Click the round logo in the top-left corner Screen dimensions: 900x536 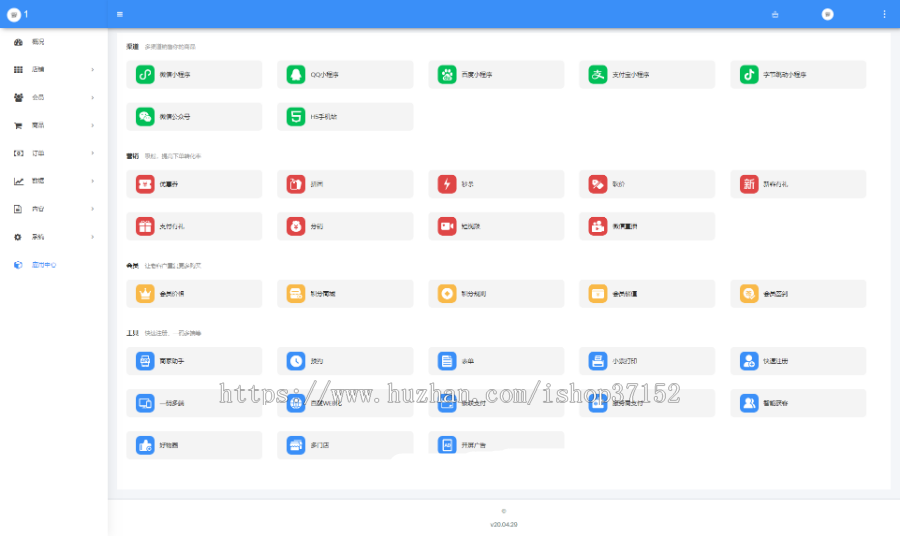tap(14, 15)
